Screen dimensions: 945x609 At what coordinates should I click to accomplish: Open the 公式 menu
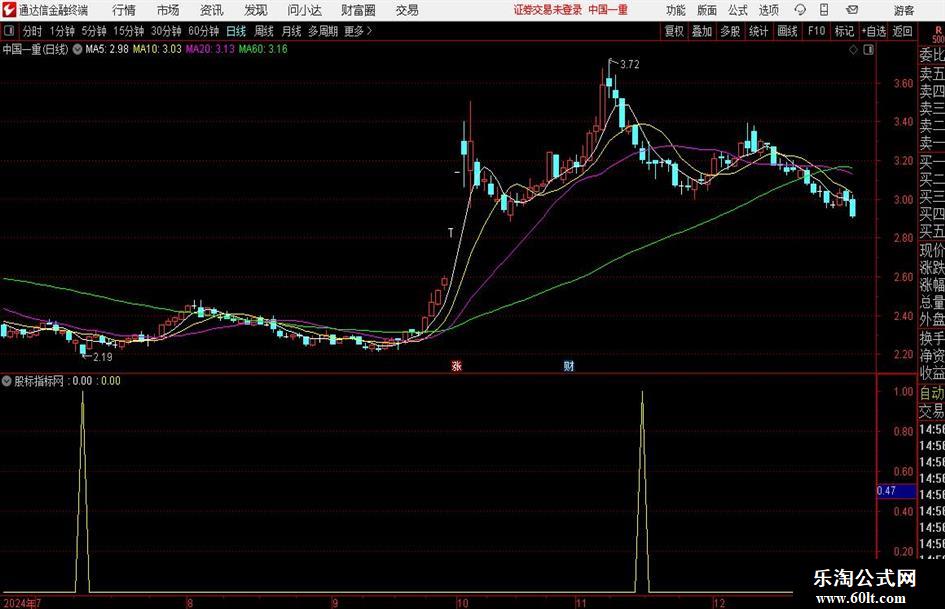[x=738, y=10]
